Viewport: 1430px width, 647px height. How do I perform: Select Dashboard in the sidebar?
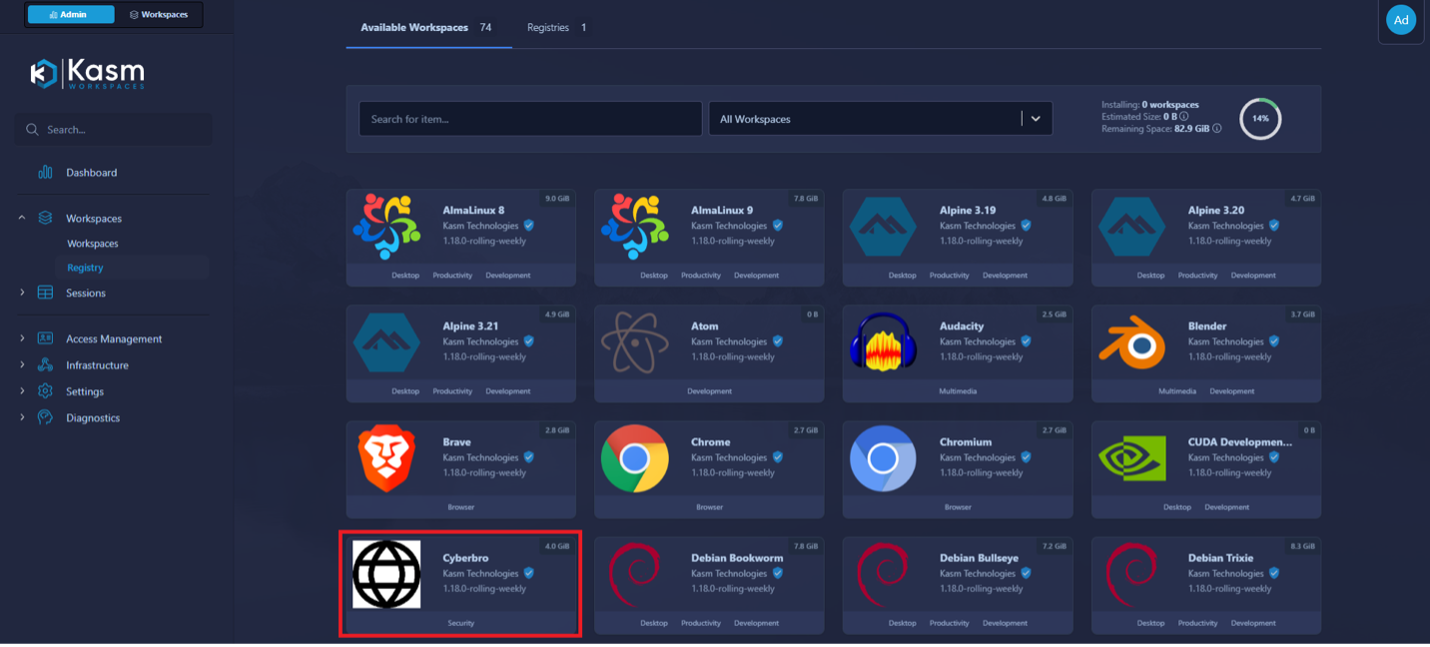pos(91,173)
